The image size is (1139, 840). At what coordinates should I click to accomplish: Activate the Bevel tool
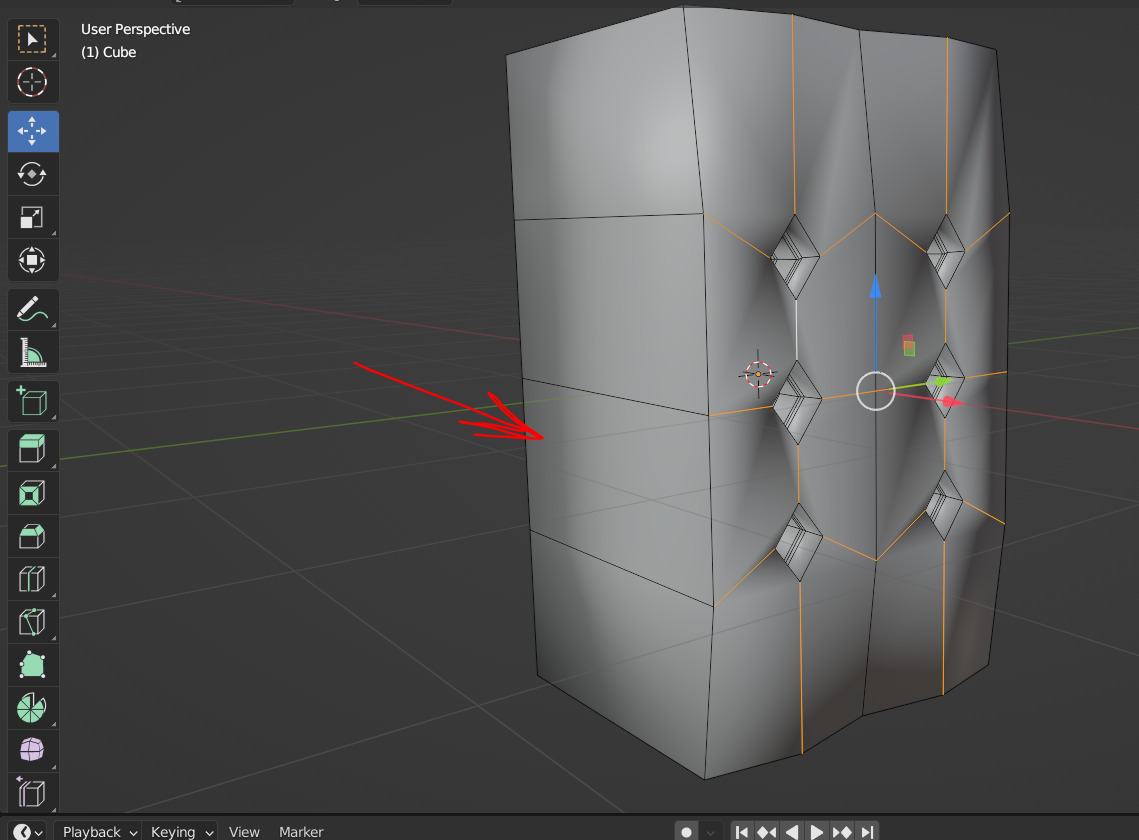33,536
